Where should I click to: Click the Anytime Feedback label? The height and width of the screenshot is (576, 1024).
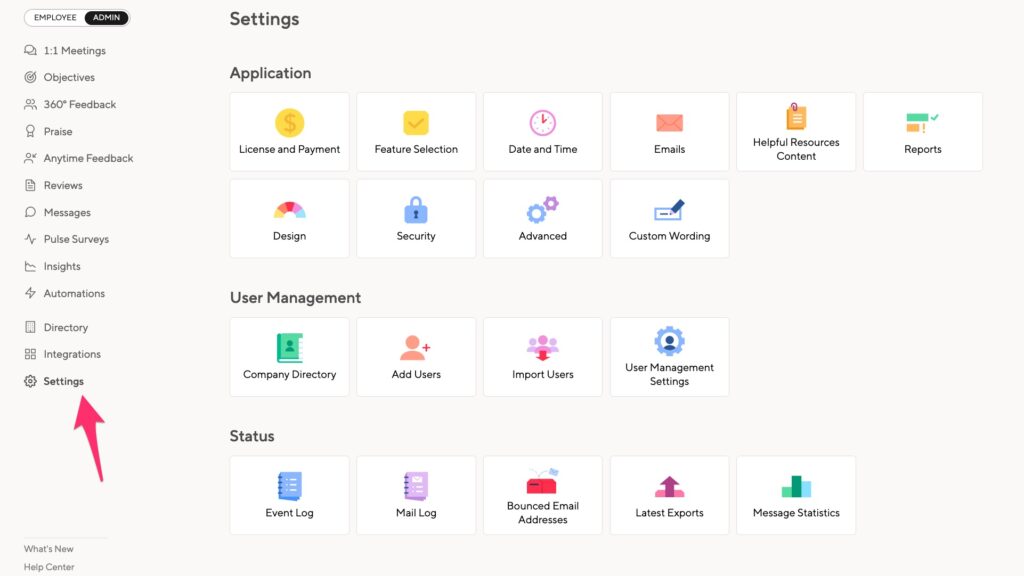click(x=88, y=158)
